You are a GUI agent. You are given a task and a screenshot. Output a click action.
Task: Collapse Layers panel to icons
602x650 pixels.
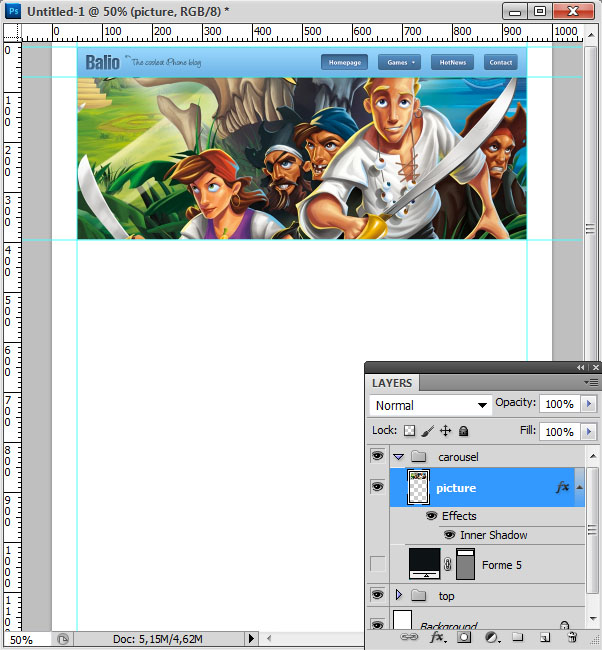(580, 367)
